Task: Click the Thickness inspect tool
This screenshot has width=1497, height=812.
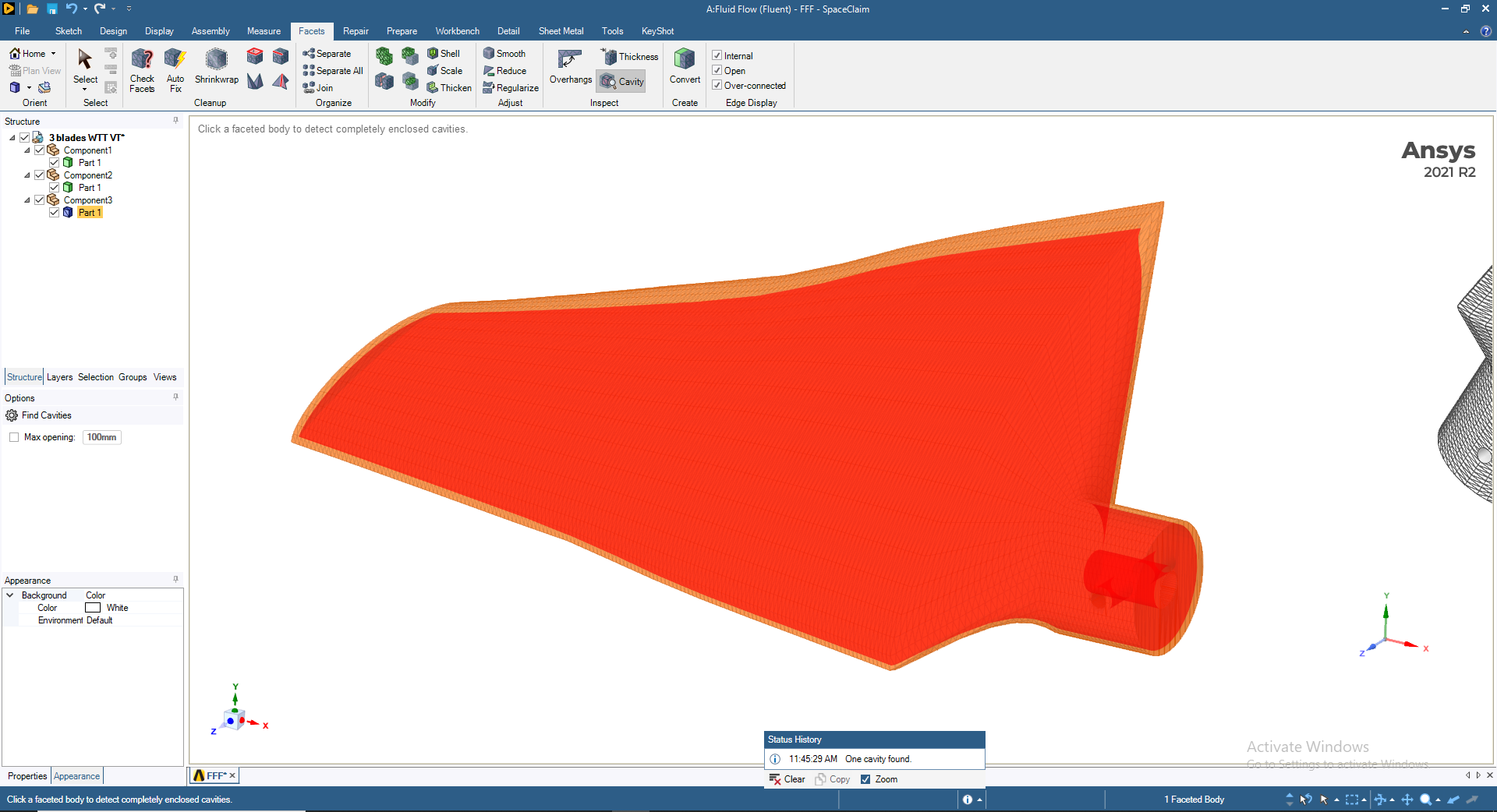Action: pos(629,56)
